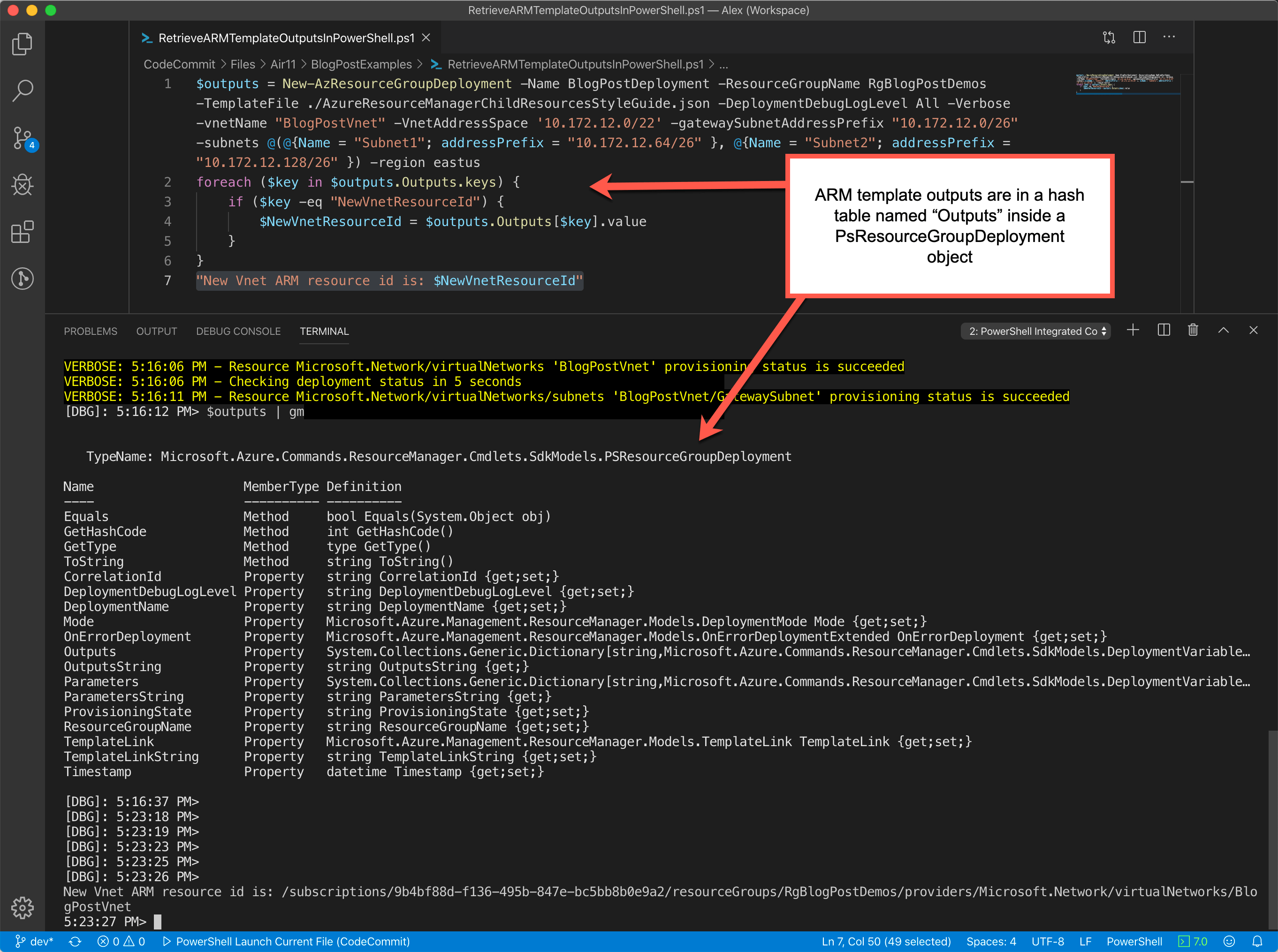Expand the BlogPostExamples breadcrumb
This screenshot has height=952, width=1278.
click(x=362, y=64)
